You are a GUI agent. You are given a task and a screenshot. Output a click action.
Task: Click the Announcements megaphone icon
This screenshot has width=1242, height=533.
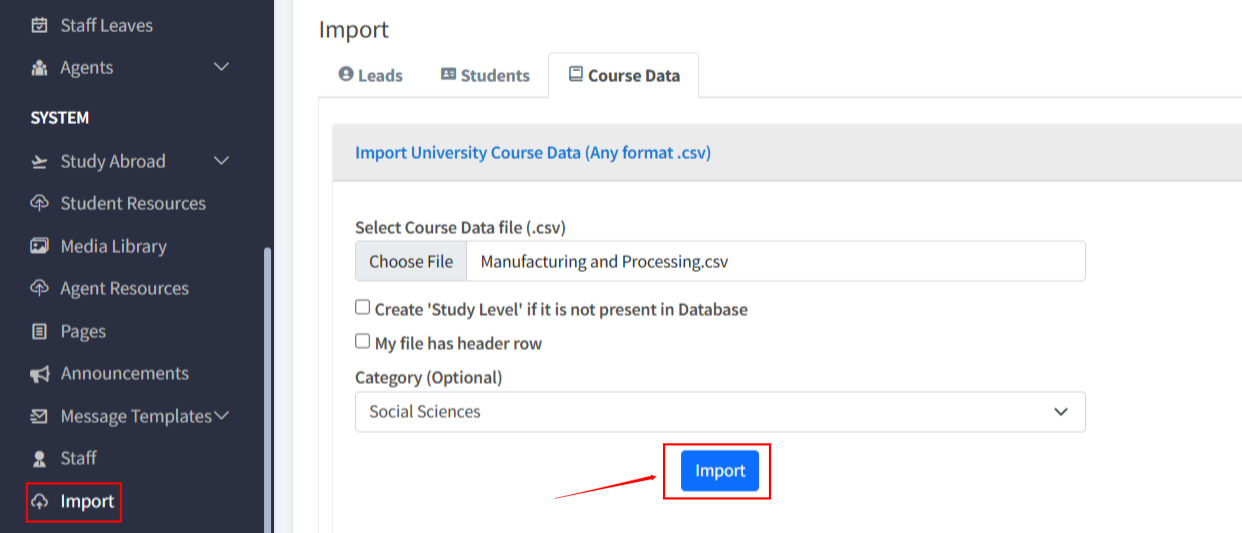pyautogui.click(x=40, y=374)
